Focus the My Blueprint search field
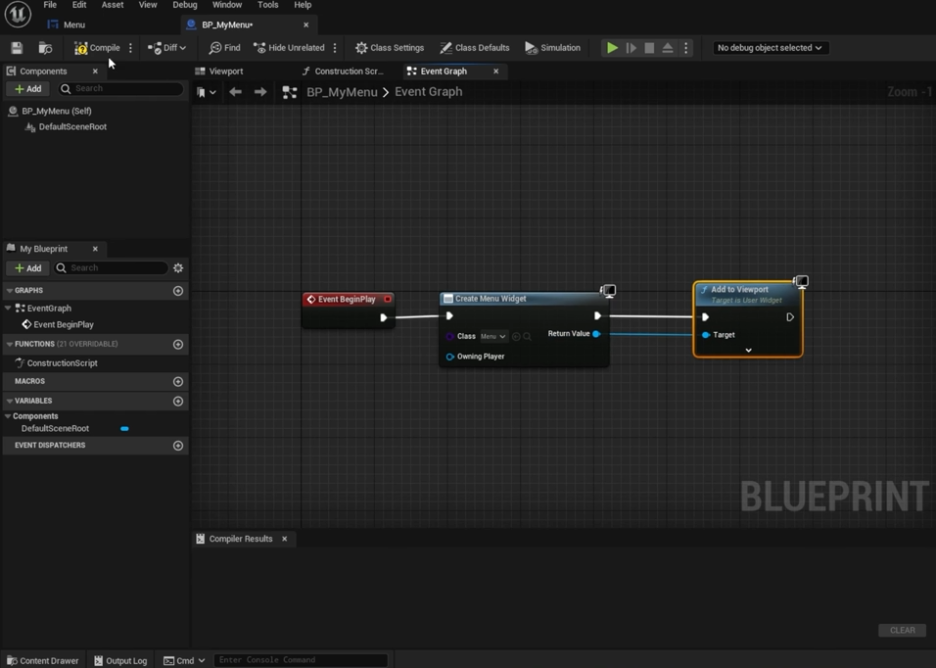 click(x=111, y=268)
